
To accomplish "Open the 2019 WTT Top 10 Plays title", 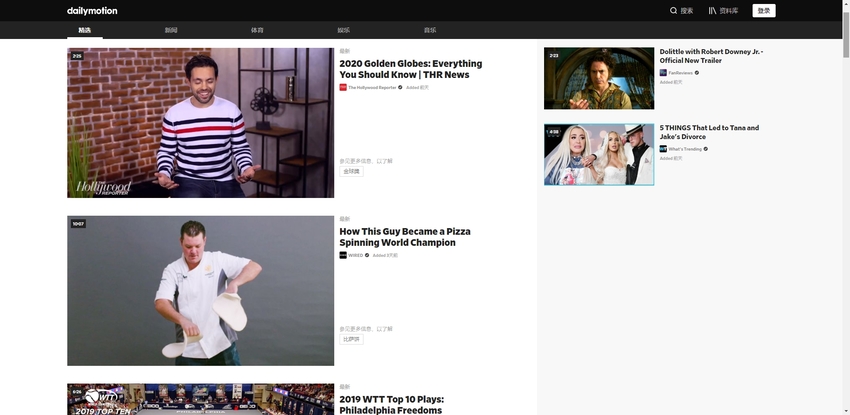I will pyautogui.click(x=391, y=405).
